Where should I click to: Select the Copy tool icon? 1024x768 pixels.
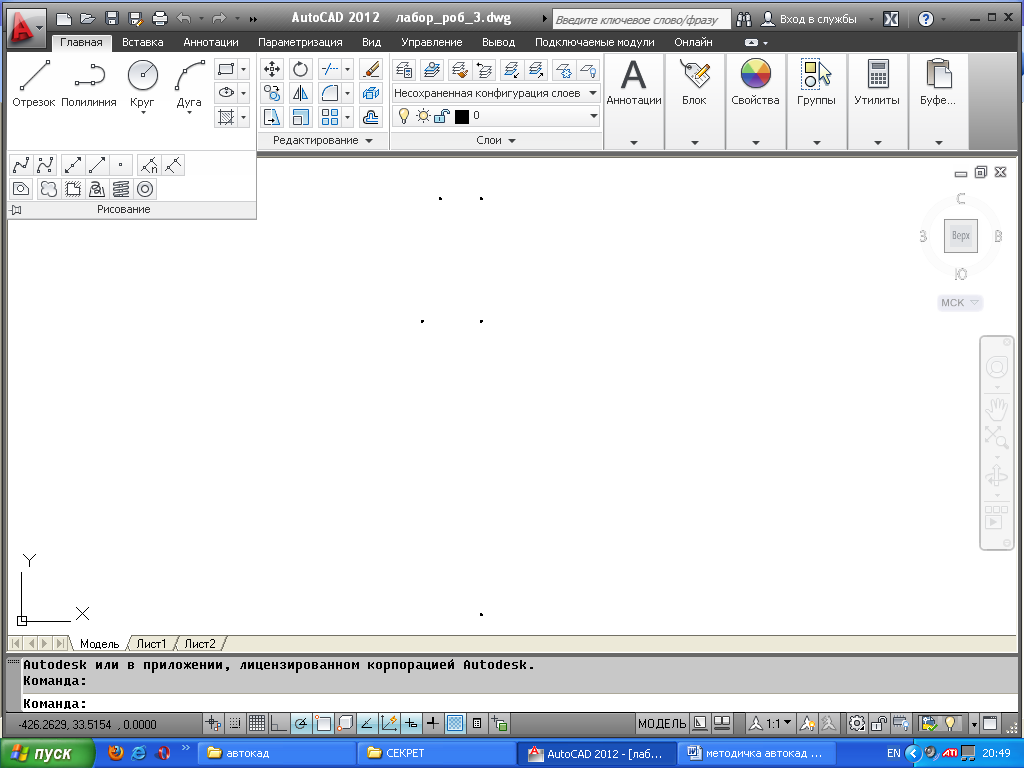(272, 93)
